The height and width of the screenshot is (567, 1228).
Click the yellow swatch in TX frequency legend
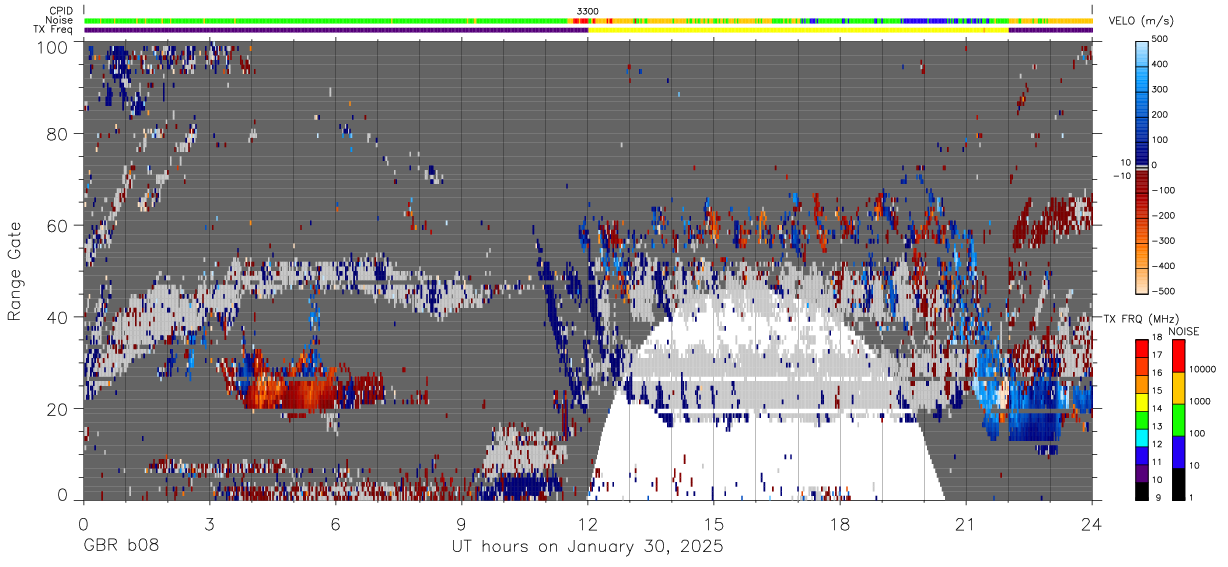[x=1142, y=400]
